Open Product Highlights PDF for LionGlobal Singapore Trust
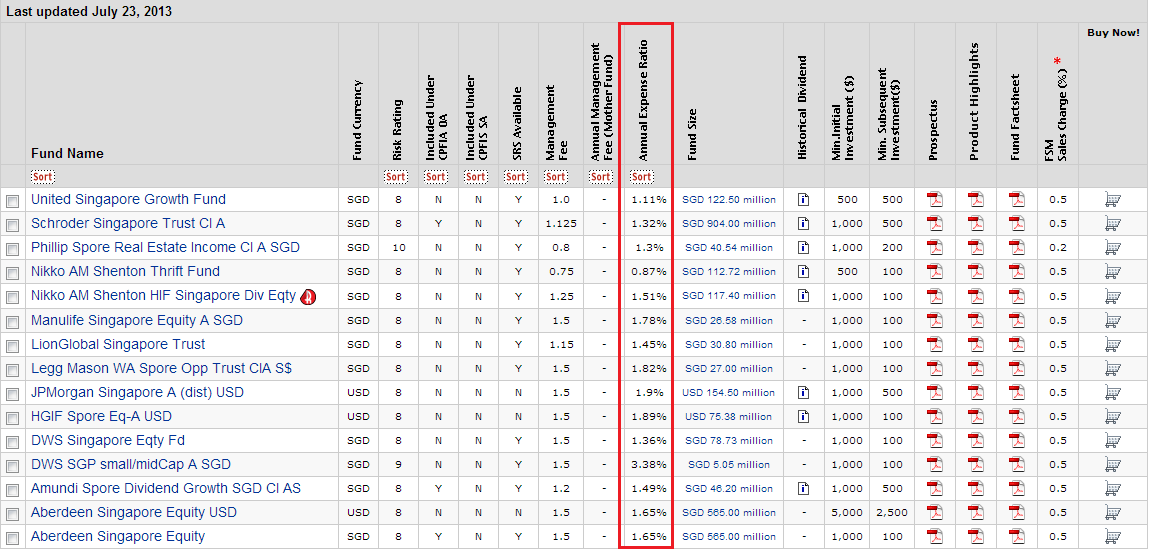 tap(975, 344)
